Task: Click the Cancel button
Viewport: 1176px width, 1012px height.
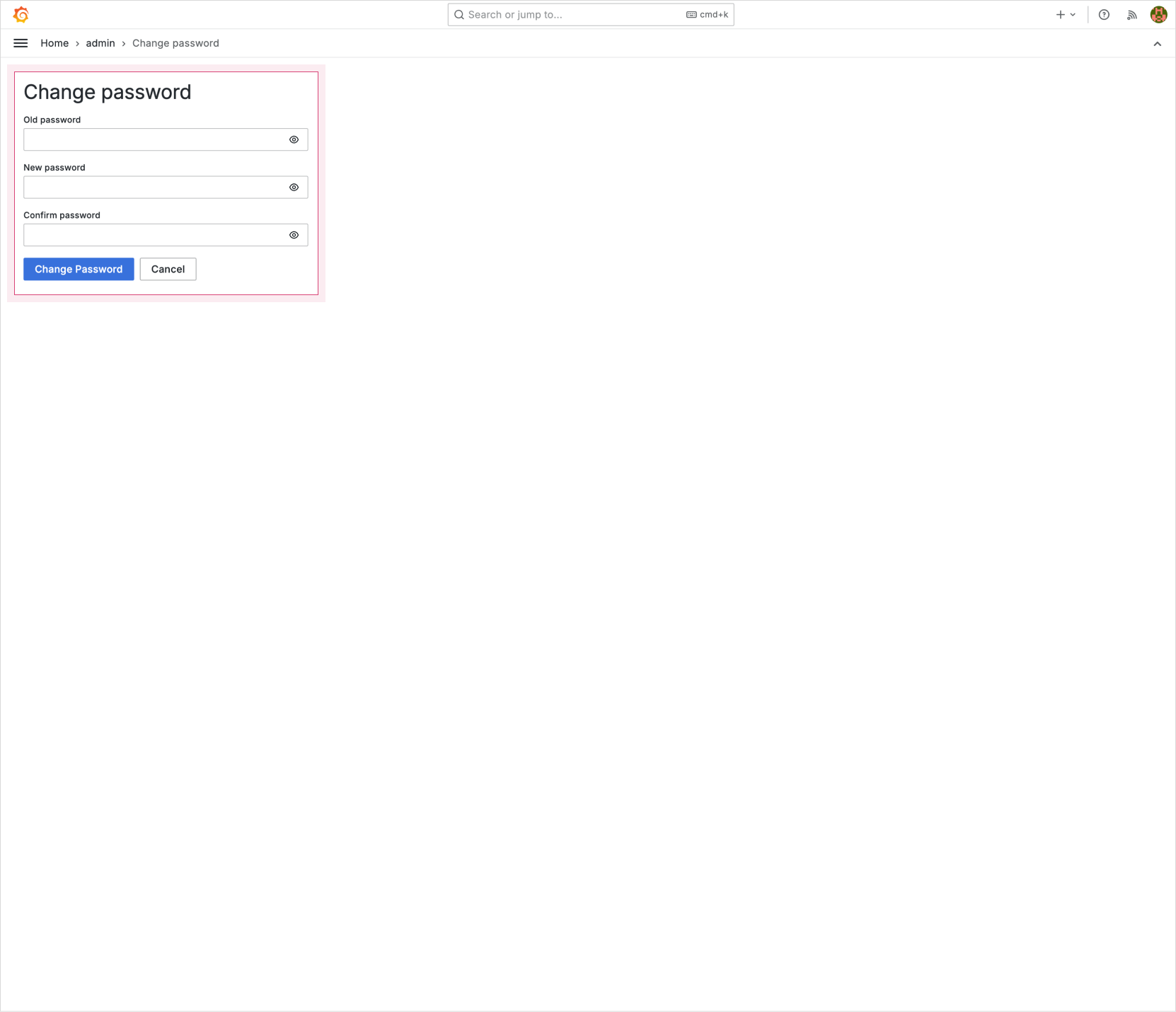Action: coord(168,269)
